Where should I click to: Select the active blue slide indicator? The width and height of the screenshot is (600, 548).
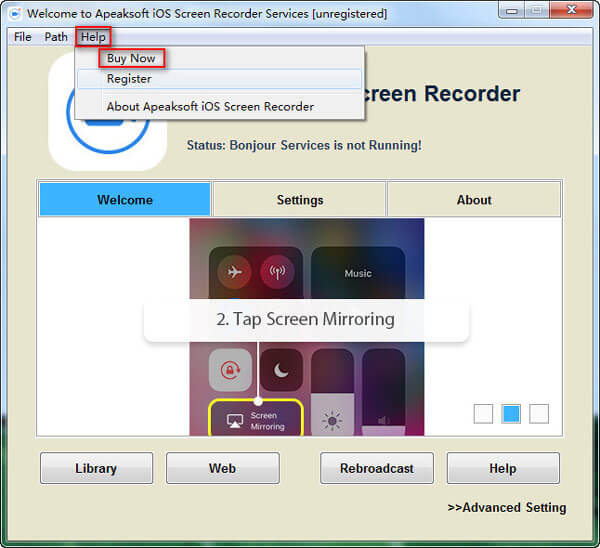coord(511,414)
